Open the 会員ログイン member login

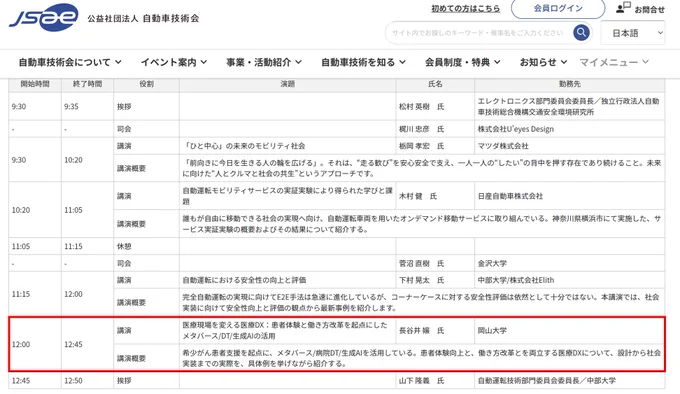pyautogui.click(x=558, y=8)
